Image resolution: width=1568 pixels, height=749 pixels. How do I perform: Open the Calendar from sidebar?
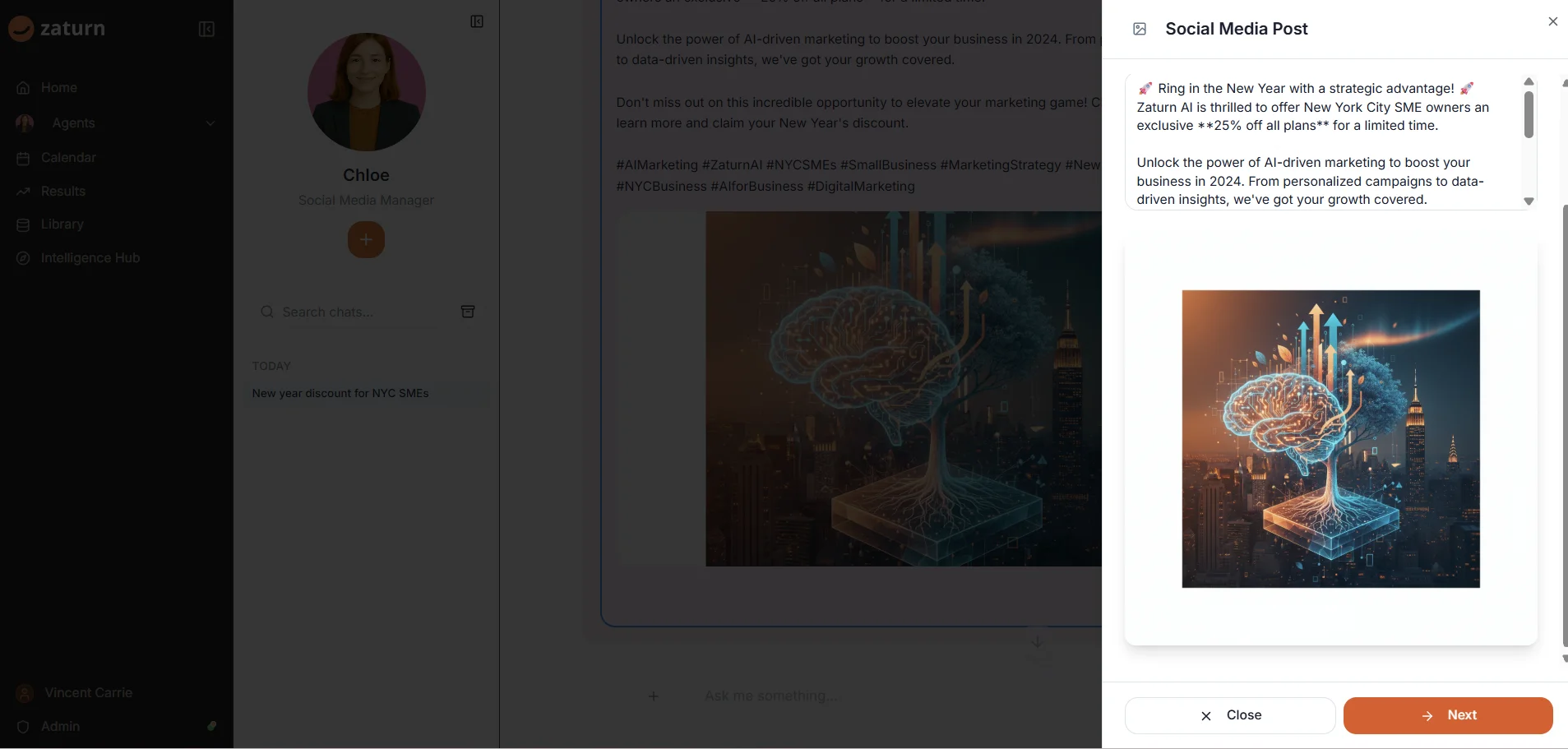[x=69, y=157]
